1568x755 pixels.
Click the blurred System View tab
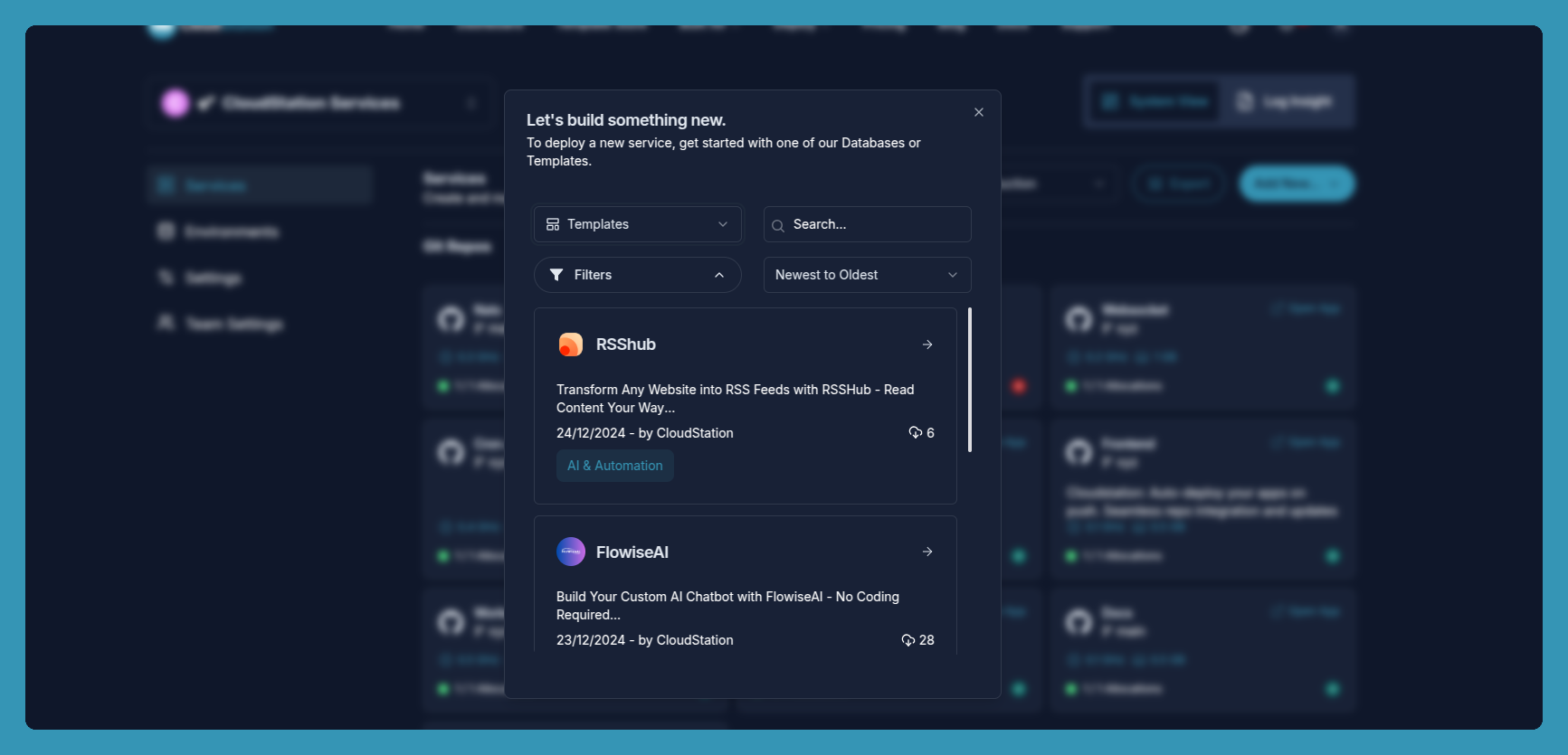click(1155, 101)
